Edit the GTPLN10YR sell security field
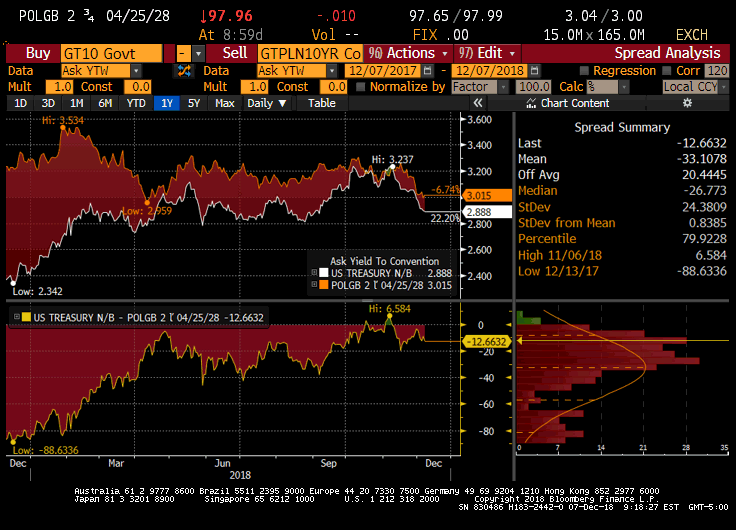The width and height of the screenshot is (736, 530). coord(310,54)
